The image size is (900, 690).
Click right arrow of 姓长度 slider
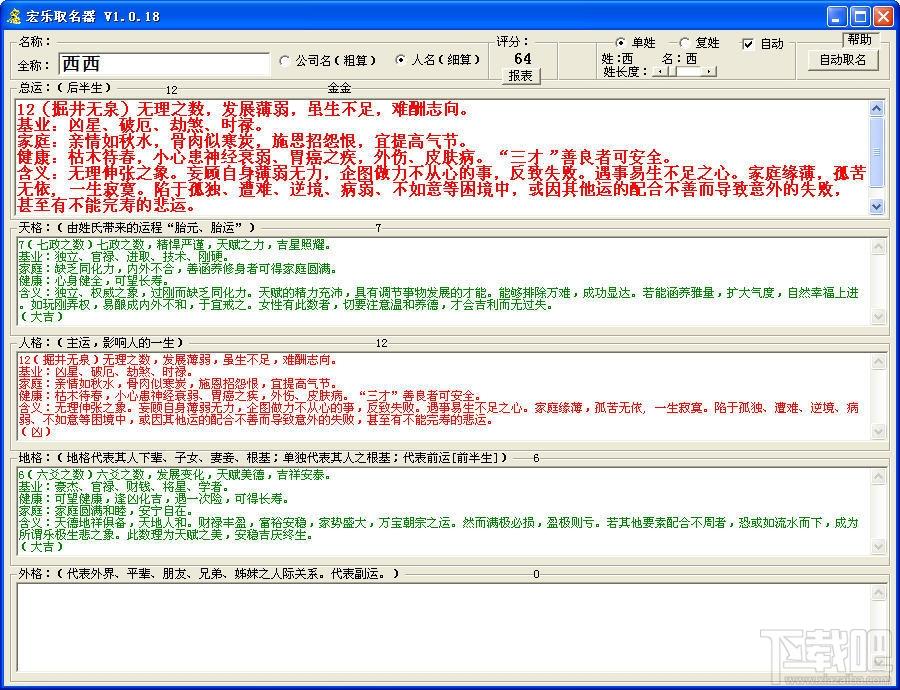coord(709,71)
